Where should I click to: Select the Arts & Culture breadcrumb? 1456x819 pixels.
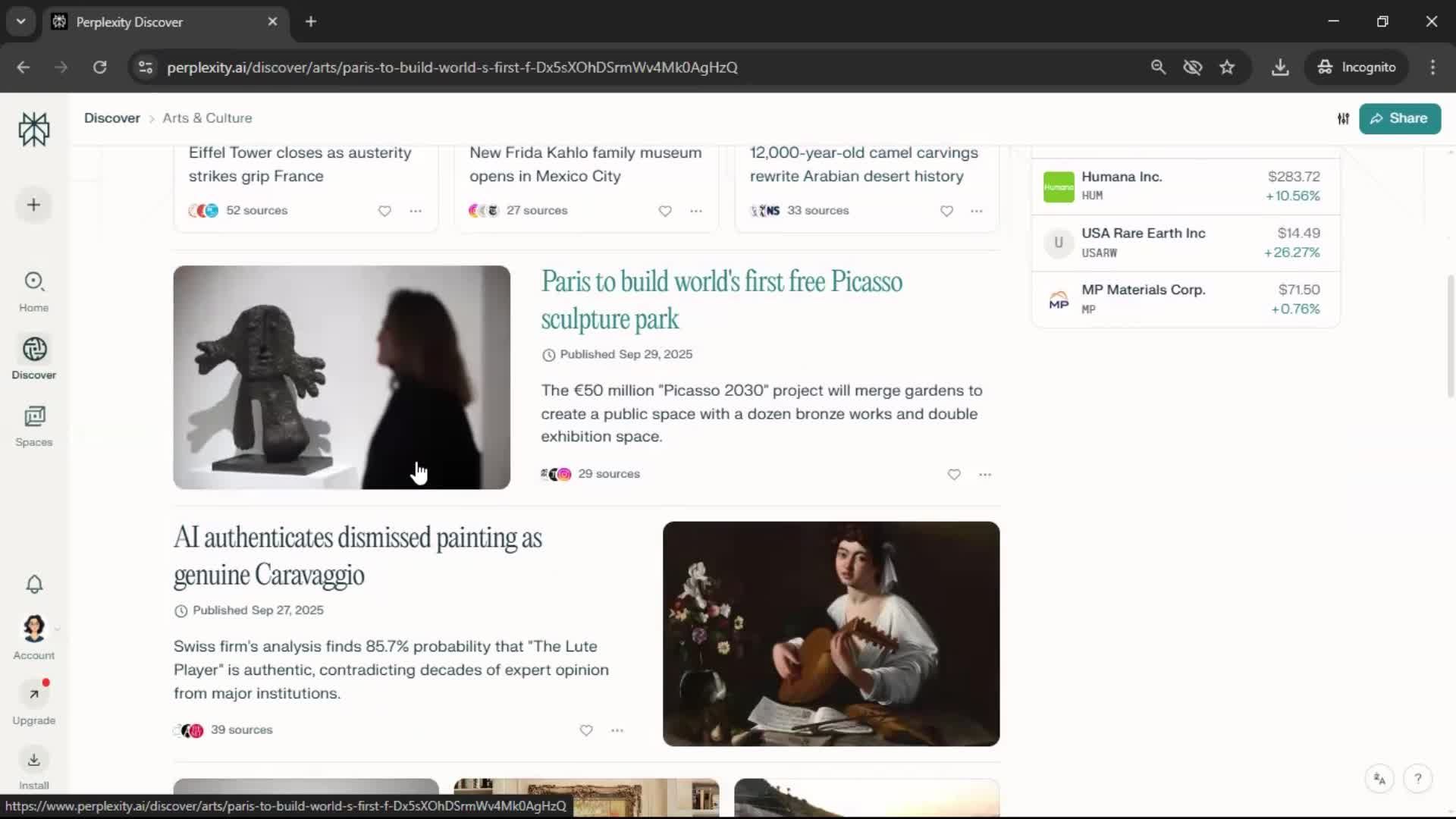[x=207, y=118]
